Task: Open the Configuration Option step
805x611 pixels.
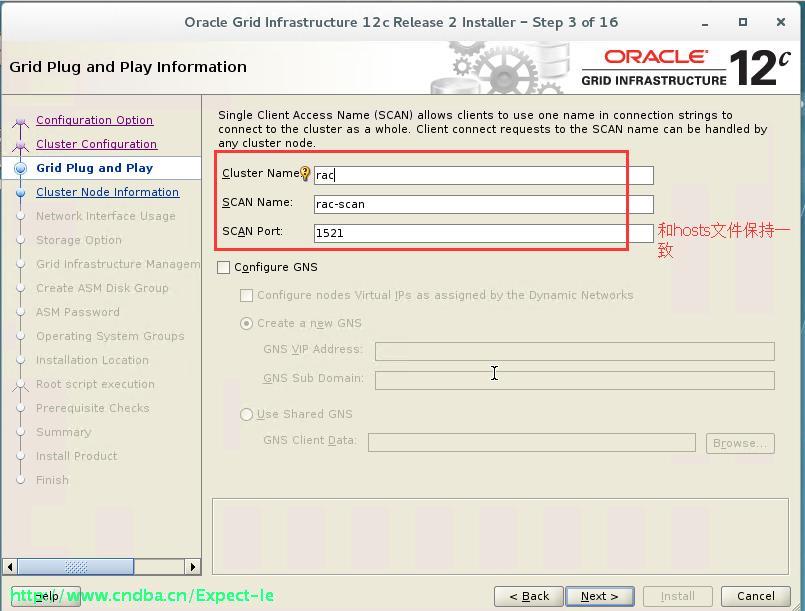Action: point(94,120)
